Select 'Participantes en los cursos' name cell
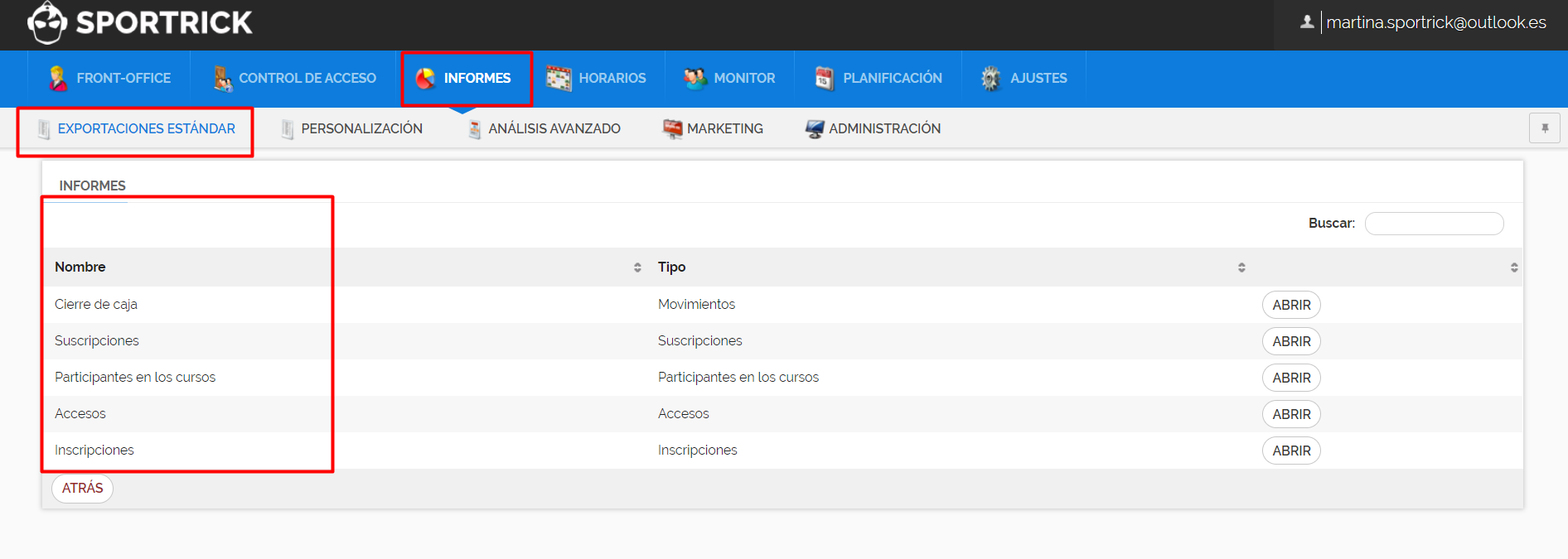This screenshot has height=559, width=1568. click(x=135, y=378)
